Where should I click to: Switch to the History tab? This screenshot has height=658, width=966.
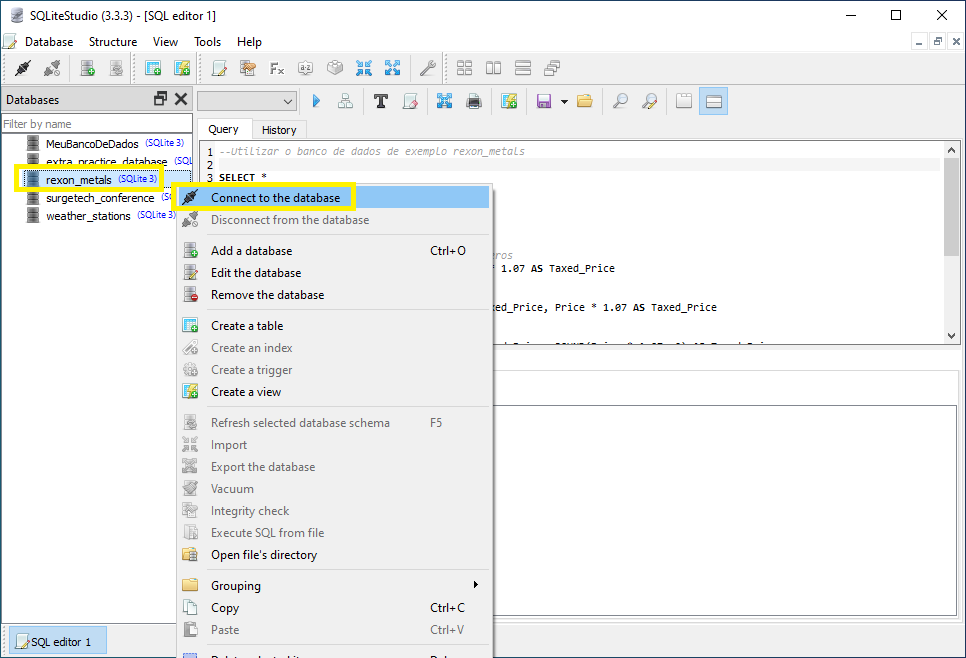pos(279,130)
